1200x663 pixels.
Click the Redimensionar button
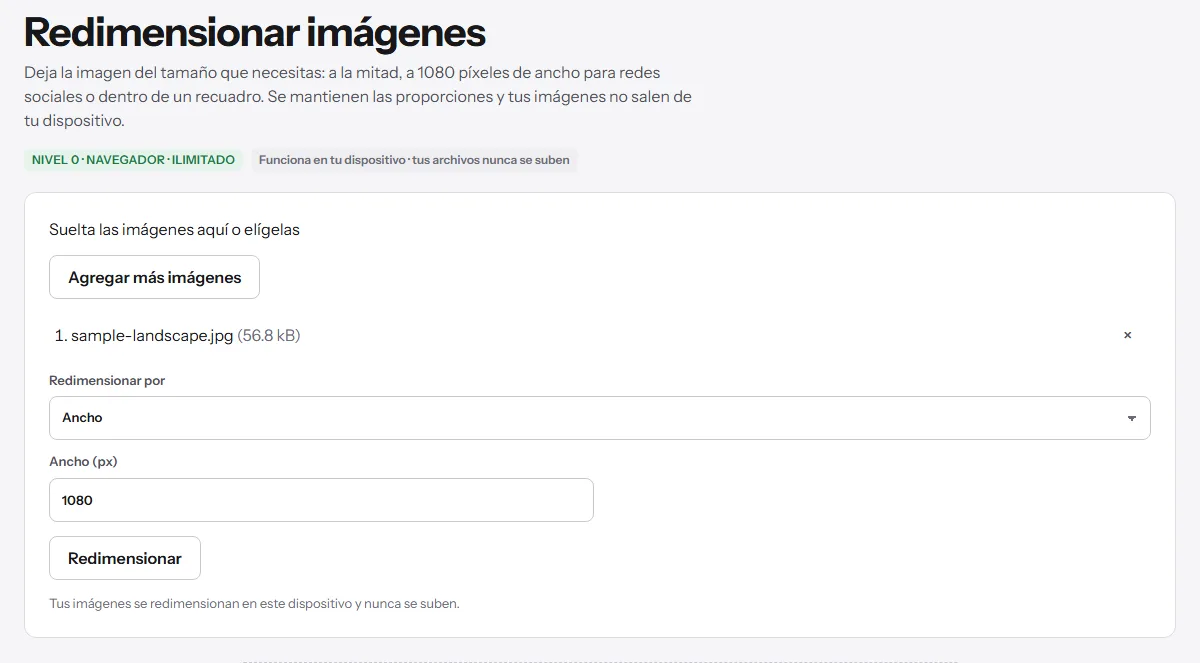[x=125, y=558]
